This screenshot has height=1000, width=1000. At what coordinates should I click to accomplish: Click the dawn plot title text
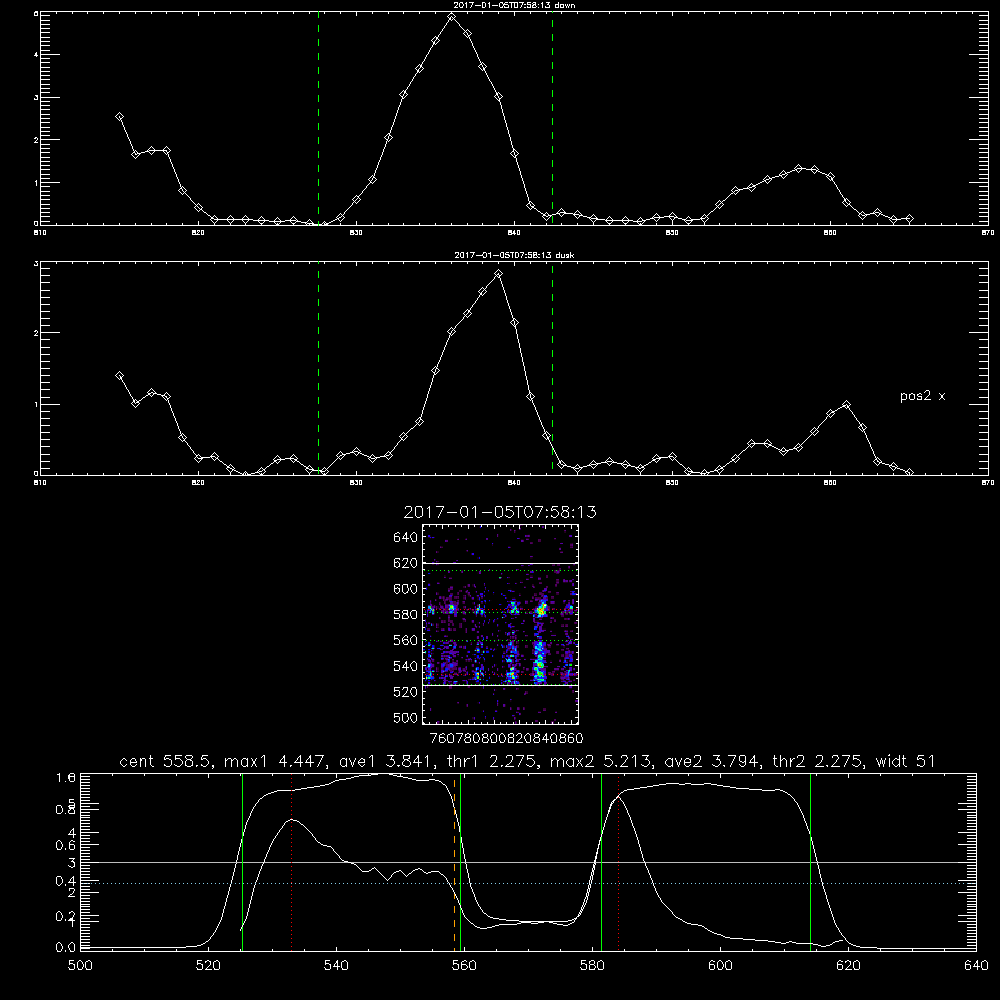tap(514, 5)
